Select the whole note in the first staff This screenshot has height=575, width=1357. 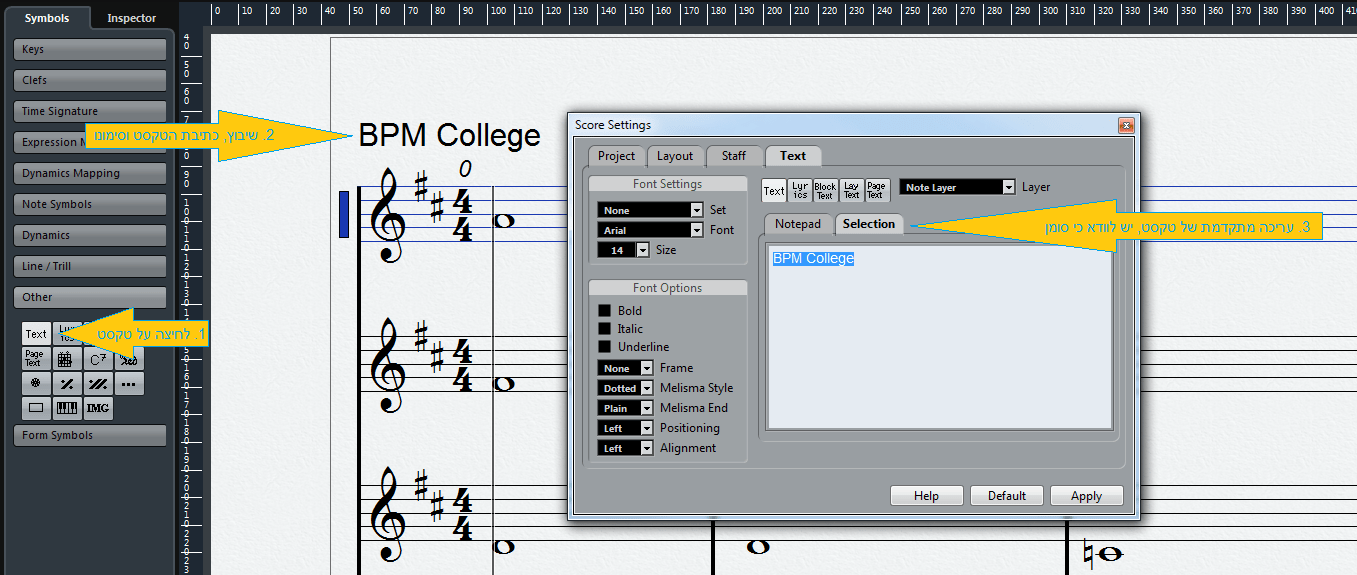click(504, 221)
